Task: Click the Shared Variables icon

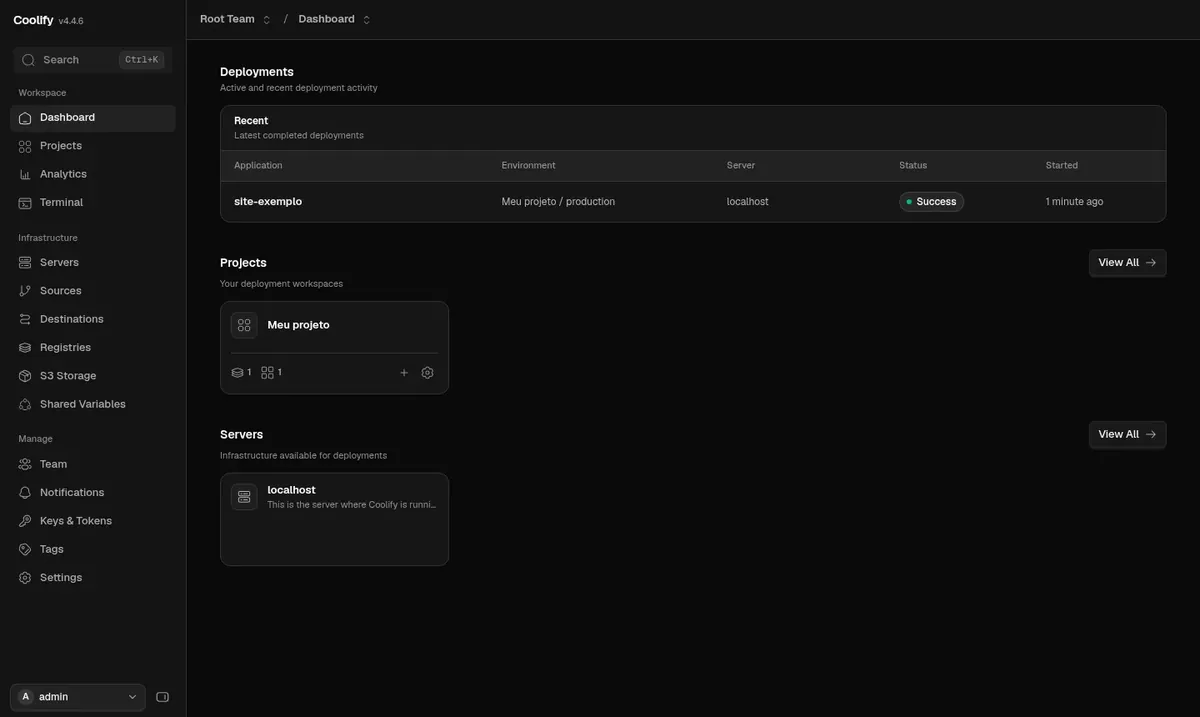Action: tap(25, 405)
